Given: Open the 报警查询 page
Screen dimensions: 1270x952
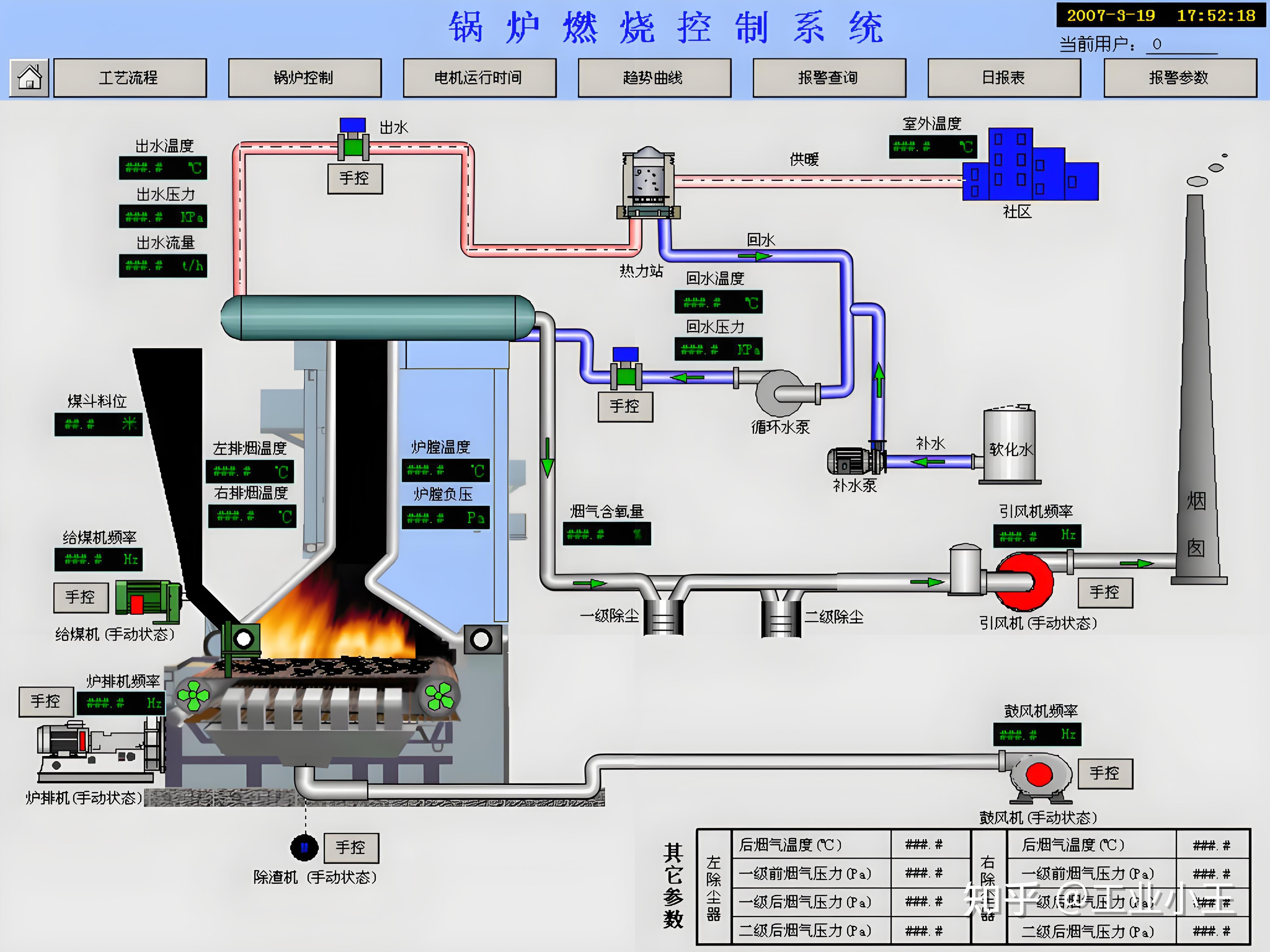Looking at the screenshot, I should click(830, 77).
